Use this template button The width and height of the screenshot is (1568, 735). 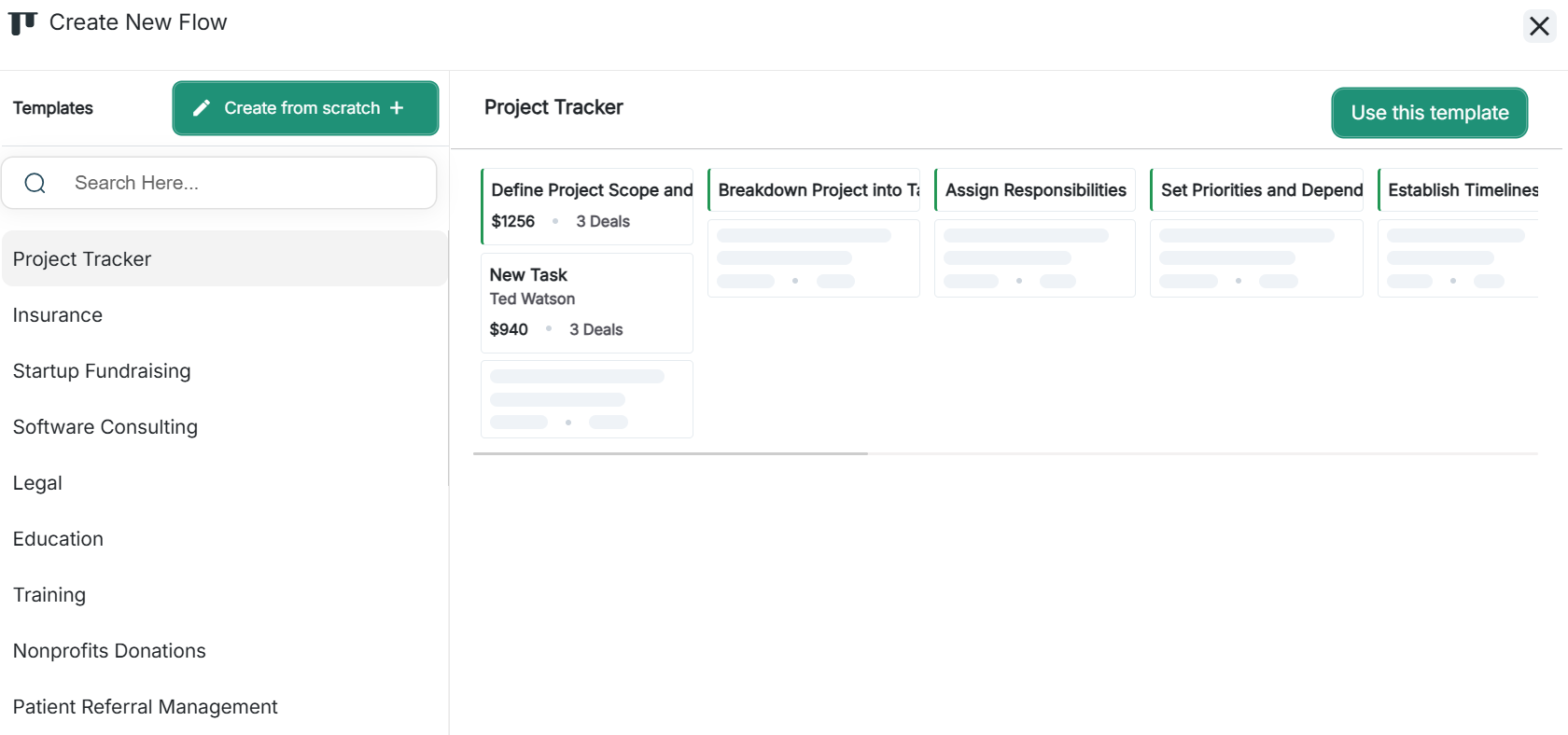1429,113
